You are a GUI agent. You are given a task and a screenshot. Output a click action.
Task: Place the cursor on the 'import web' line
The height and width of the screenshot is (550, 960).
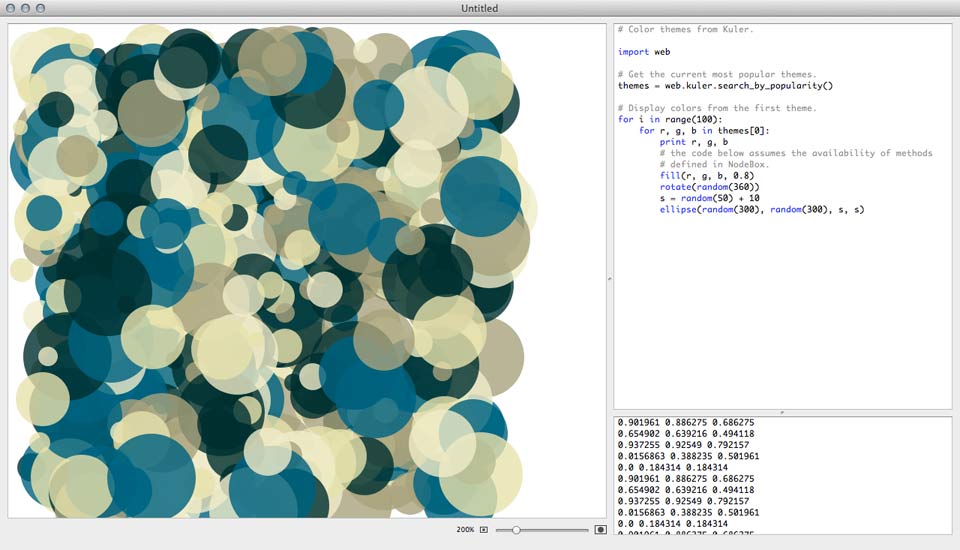[644, 52]
